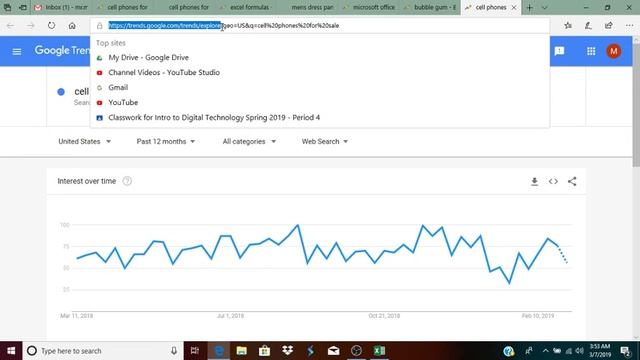Viewport: 640px width, 360px height.
Task: Expand the United States region dropdown
Action: pos(84,141)
